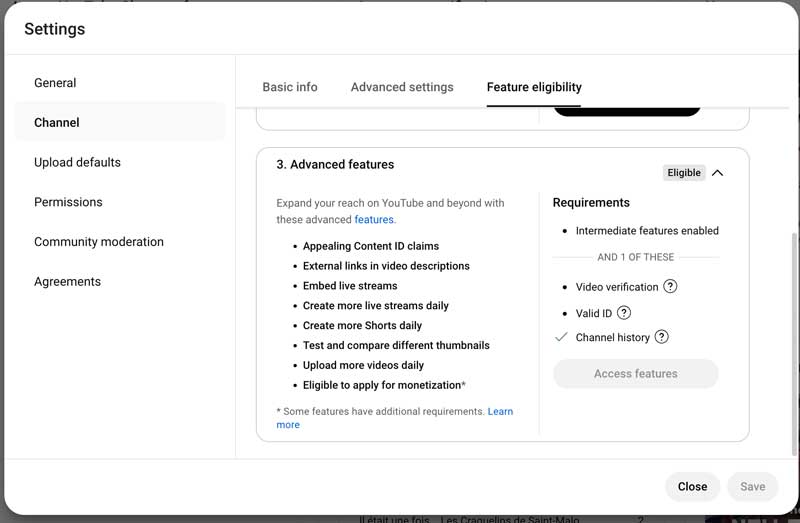Click the Eligible status badge
The image size is (800, 523).
(684, 173)
